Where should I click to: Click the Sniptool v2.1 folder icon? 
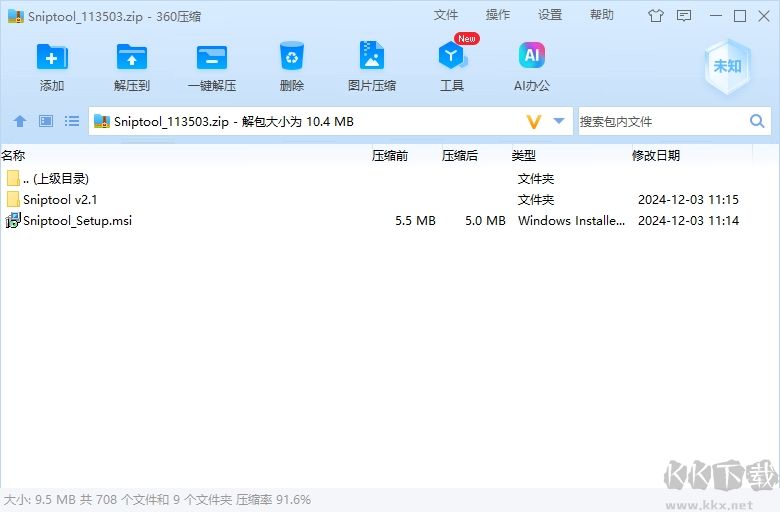(x=13, y=200)
